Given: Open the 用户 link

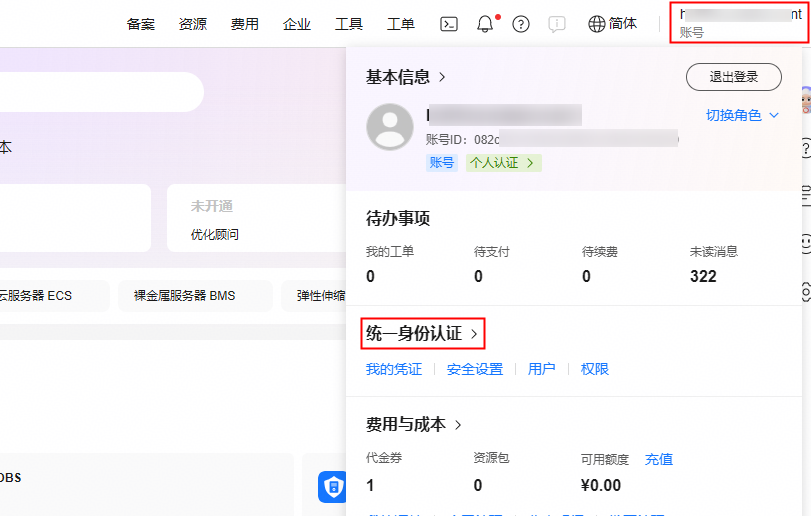Looking at the screenshot, I should pos(542,369).
